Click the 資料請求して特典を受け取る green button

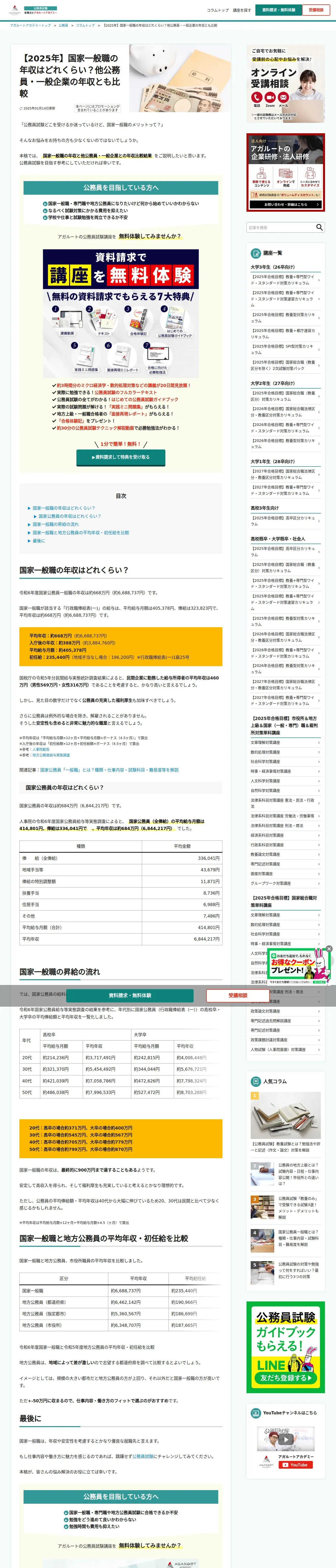point(121,457)
